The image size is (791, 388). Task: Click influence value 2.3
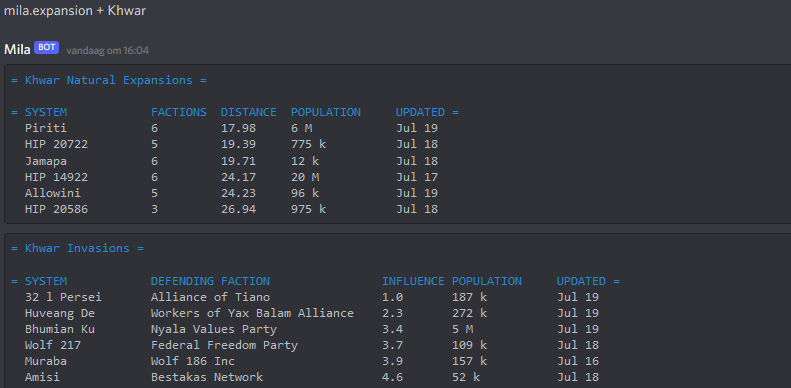(392, 313)
